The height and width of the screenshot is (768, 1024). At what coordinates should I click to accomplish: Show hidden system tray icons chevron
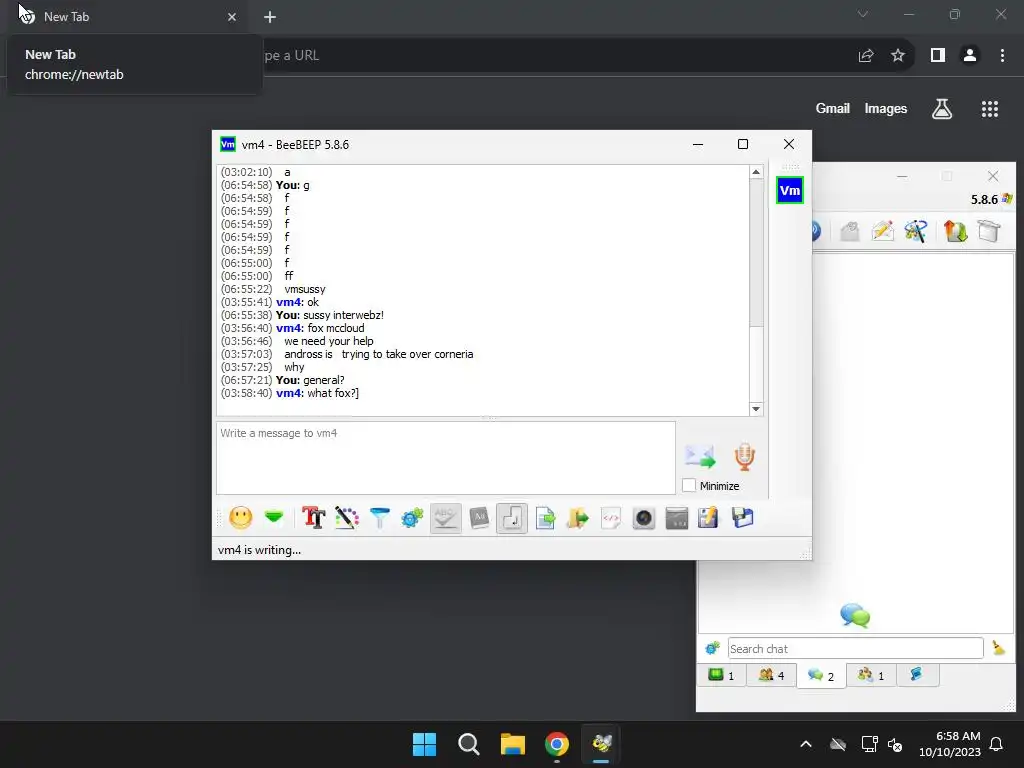(806, 744)
